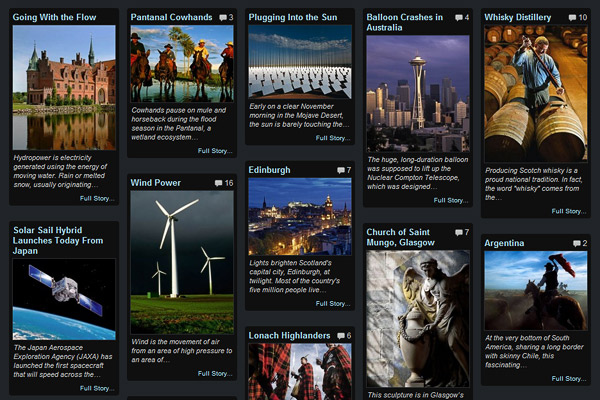Image resolution: width=600 pixels, height=400 pixels.
Task: Open the Whisky Distillery title link
Action: [518, 17]
